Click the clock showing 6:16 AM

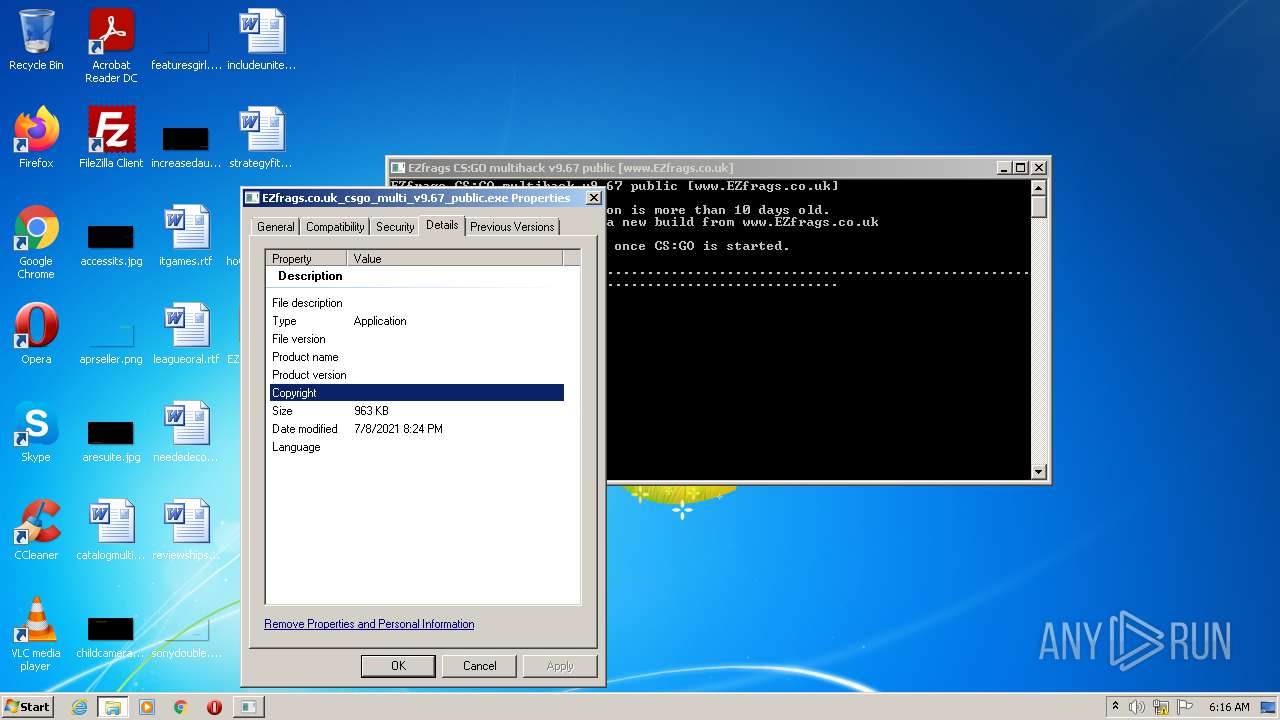tap(1229, 707)
